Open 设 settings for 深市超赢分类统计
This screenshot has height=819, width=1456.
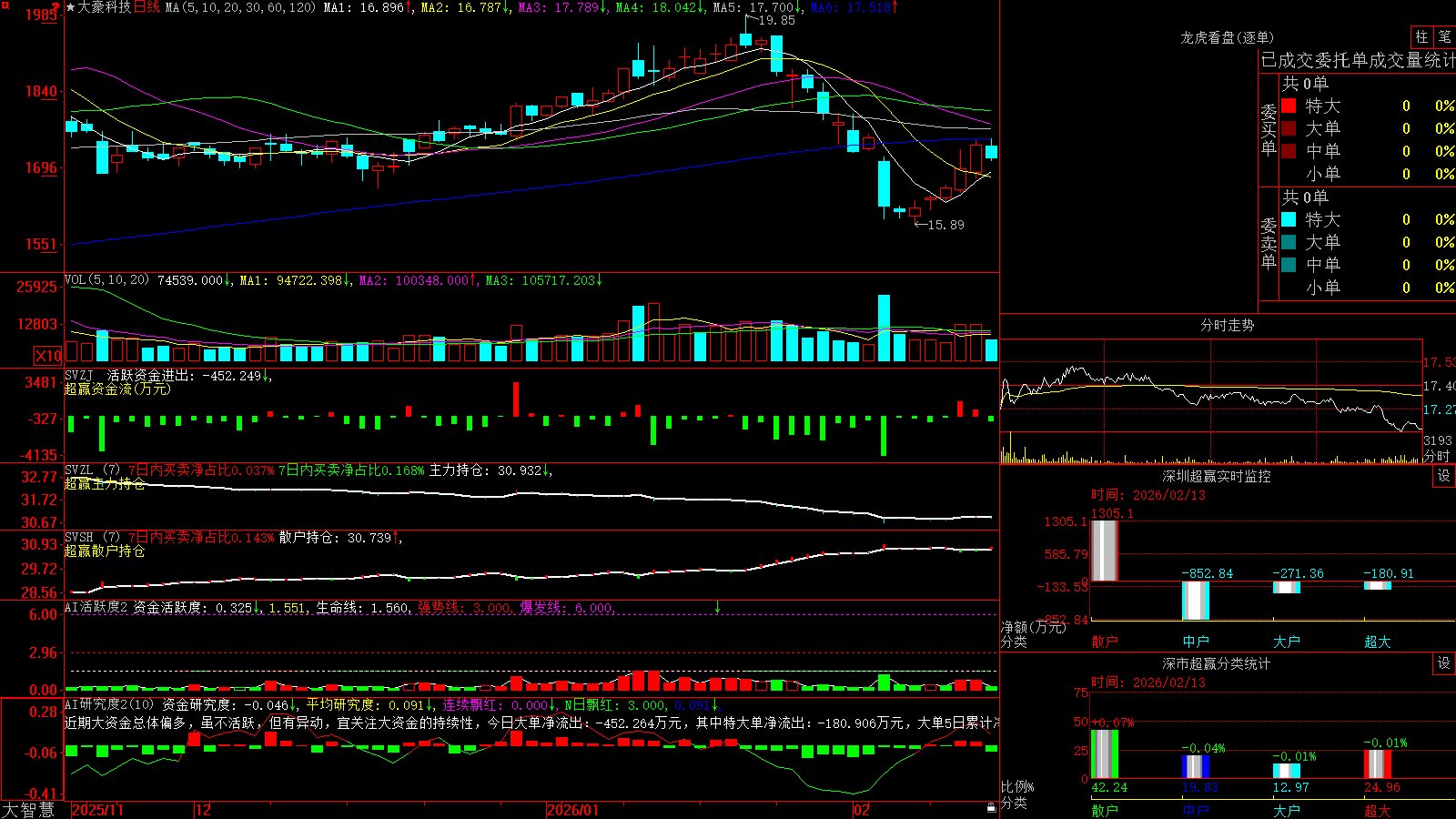pos(1444,663)
